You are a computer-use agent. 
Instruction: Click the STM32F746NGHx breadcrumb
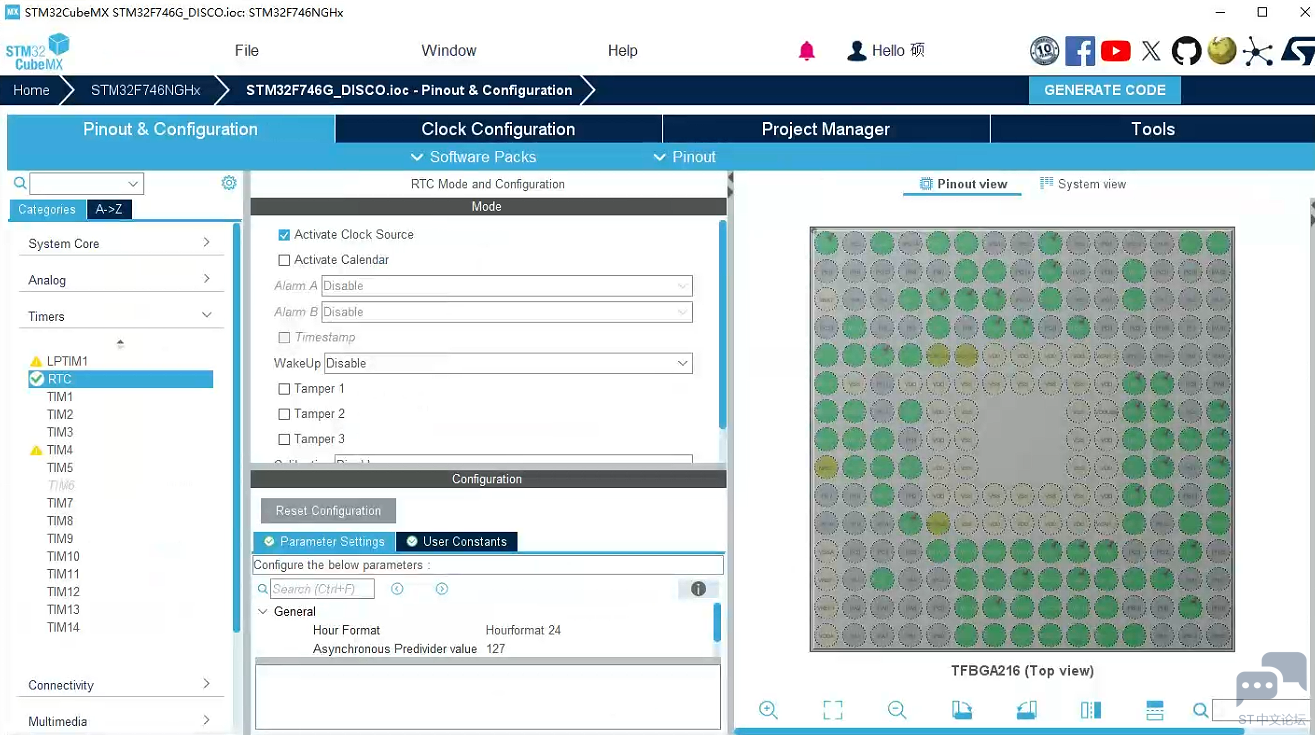point(145,90)
